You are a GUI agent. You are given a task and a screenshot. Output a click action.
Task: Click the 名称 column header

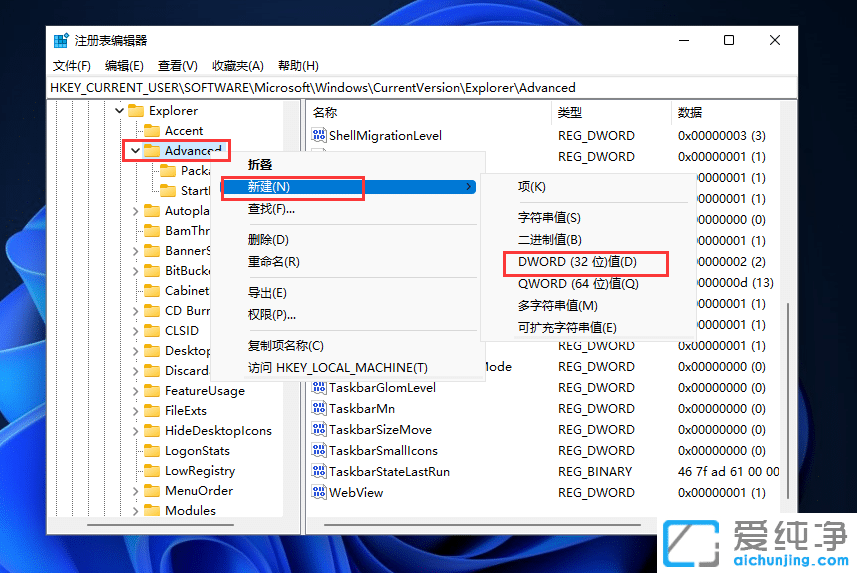click(x=428, y=113)
